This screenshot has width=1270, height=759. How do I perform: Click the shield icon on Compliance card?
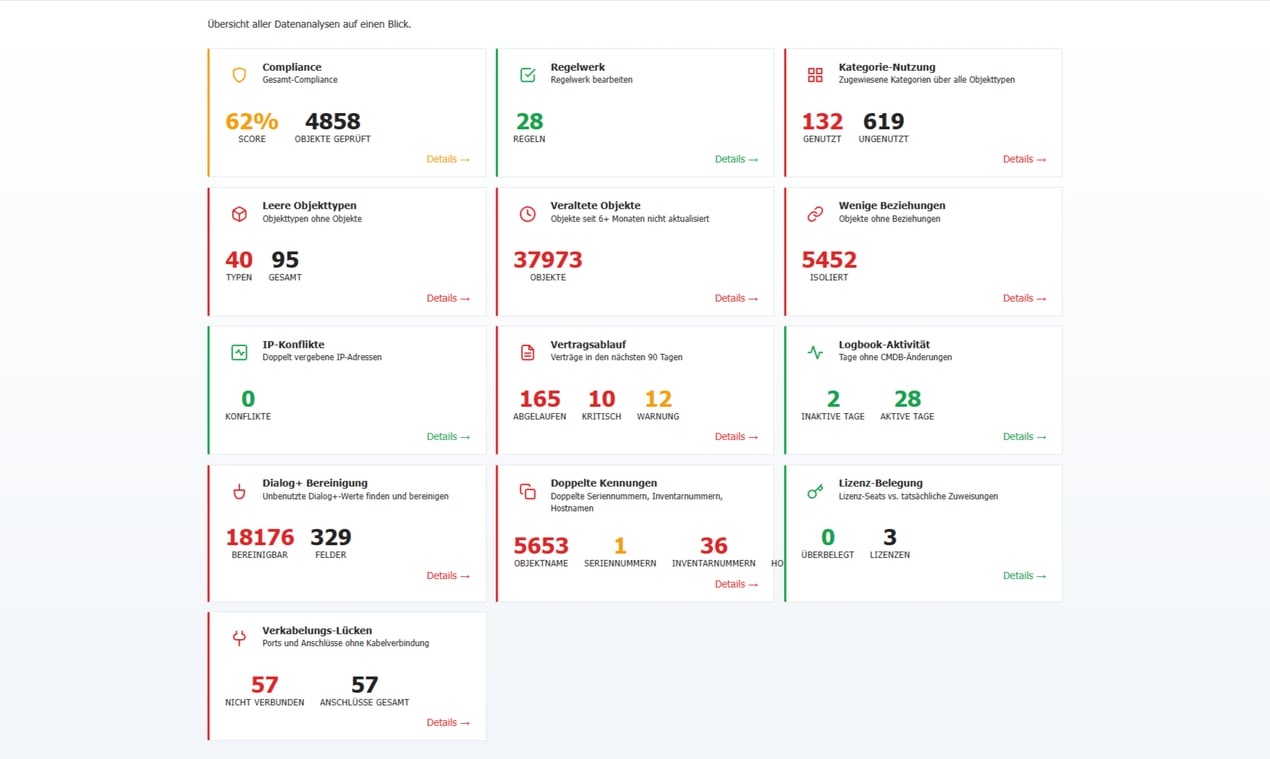pyautogui.click(x=239, y=75)
